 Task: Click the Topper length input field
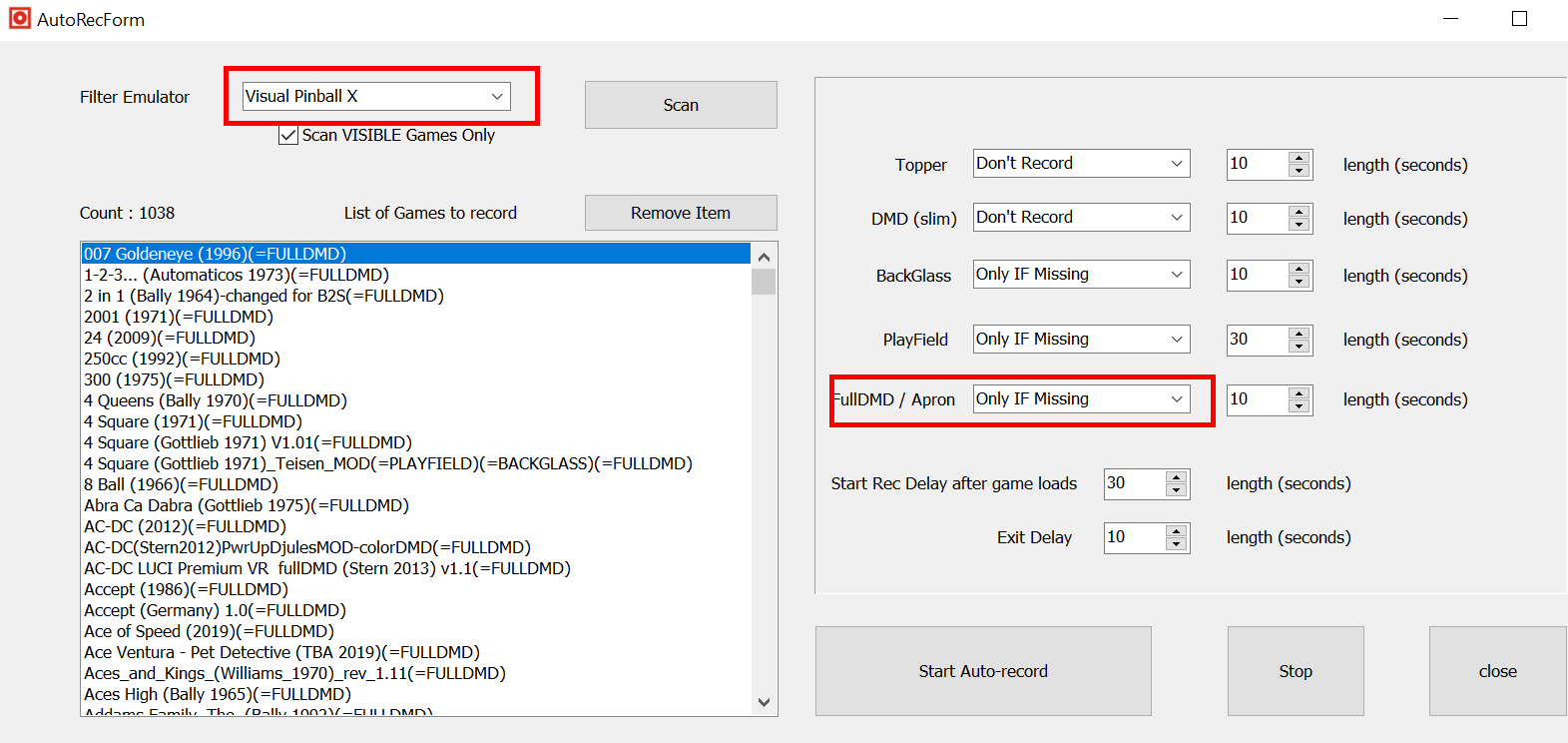(x=1258, y=164)
